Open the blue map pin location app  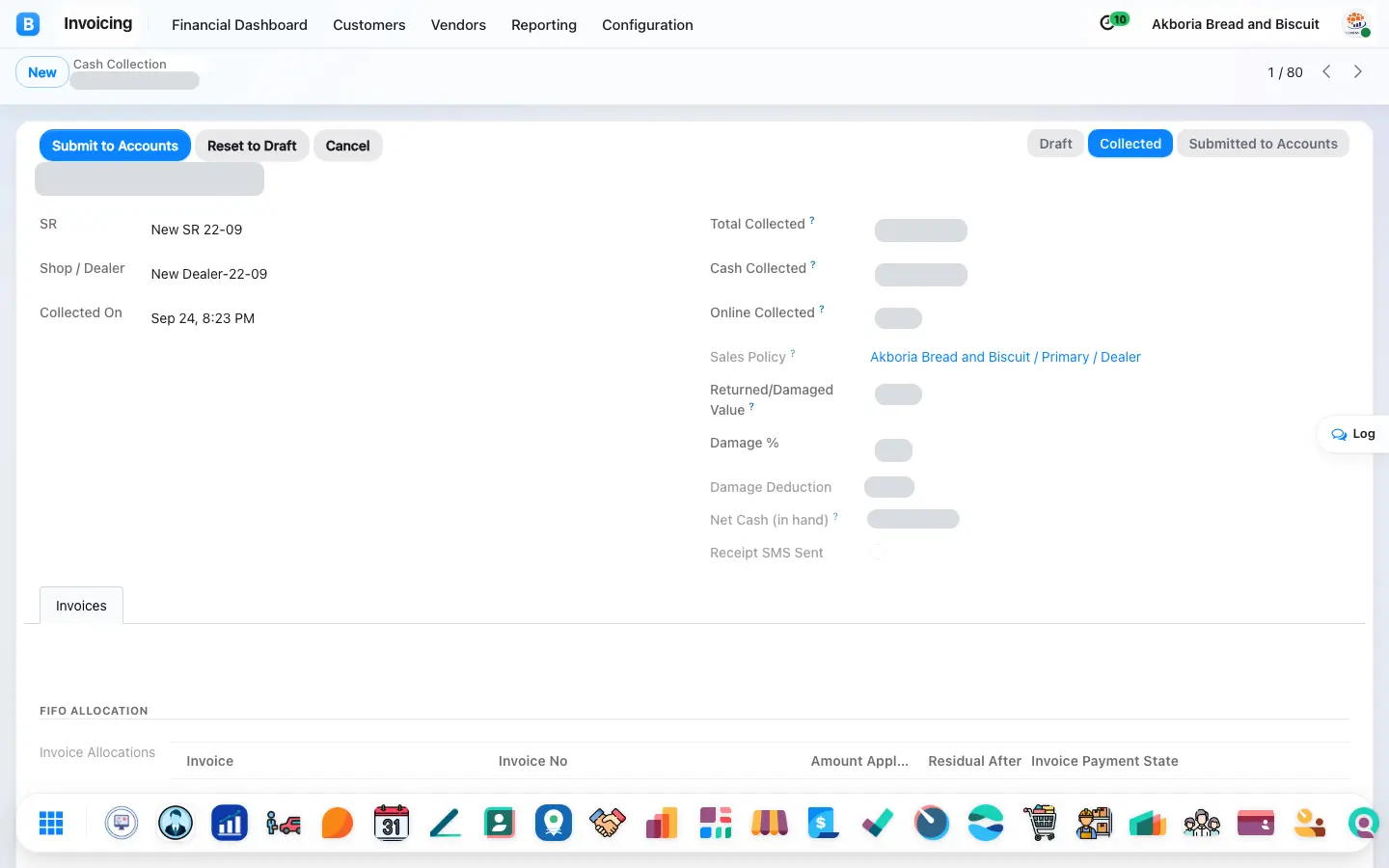click(x=554, y=823)
